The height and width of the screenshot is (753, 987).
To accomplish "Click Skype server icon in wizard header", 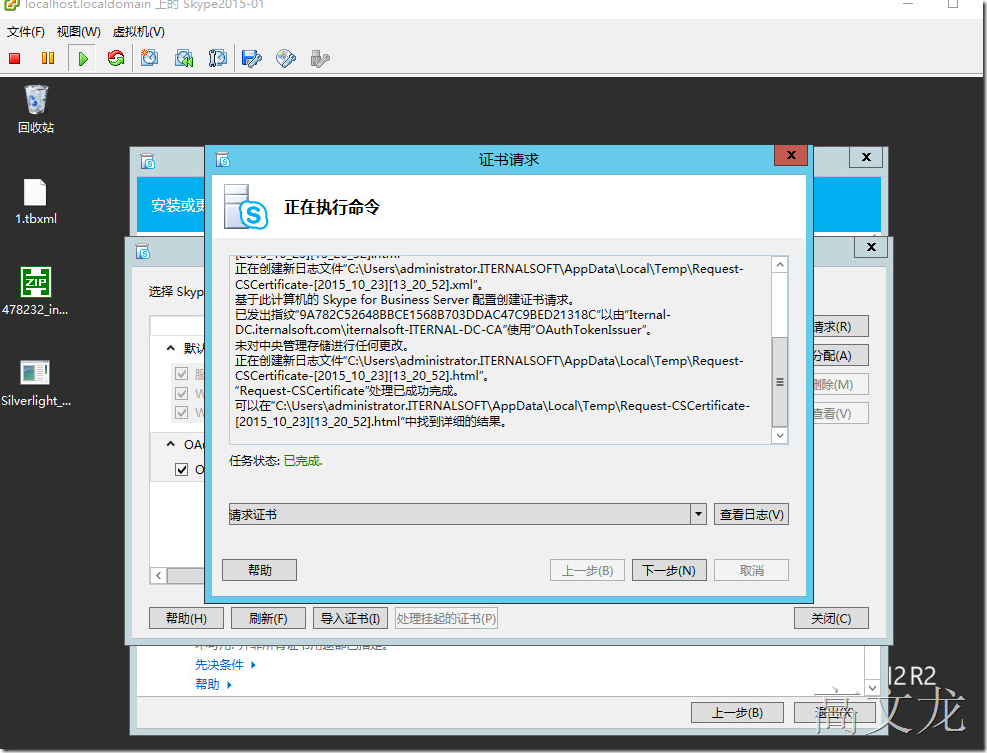I will 246,207.
